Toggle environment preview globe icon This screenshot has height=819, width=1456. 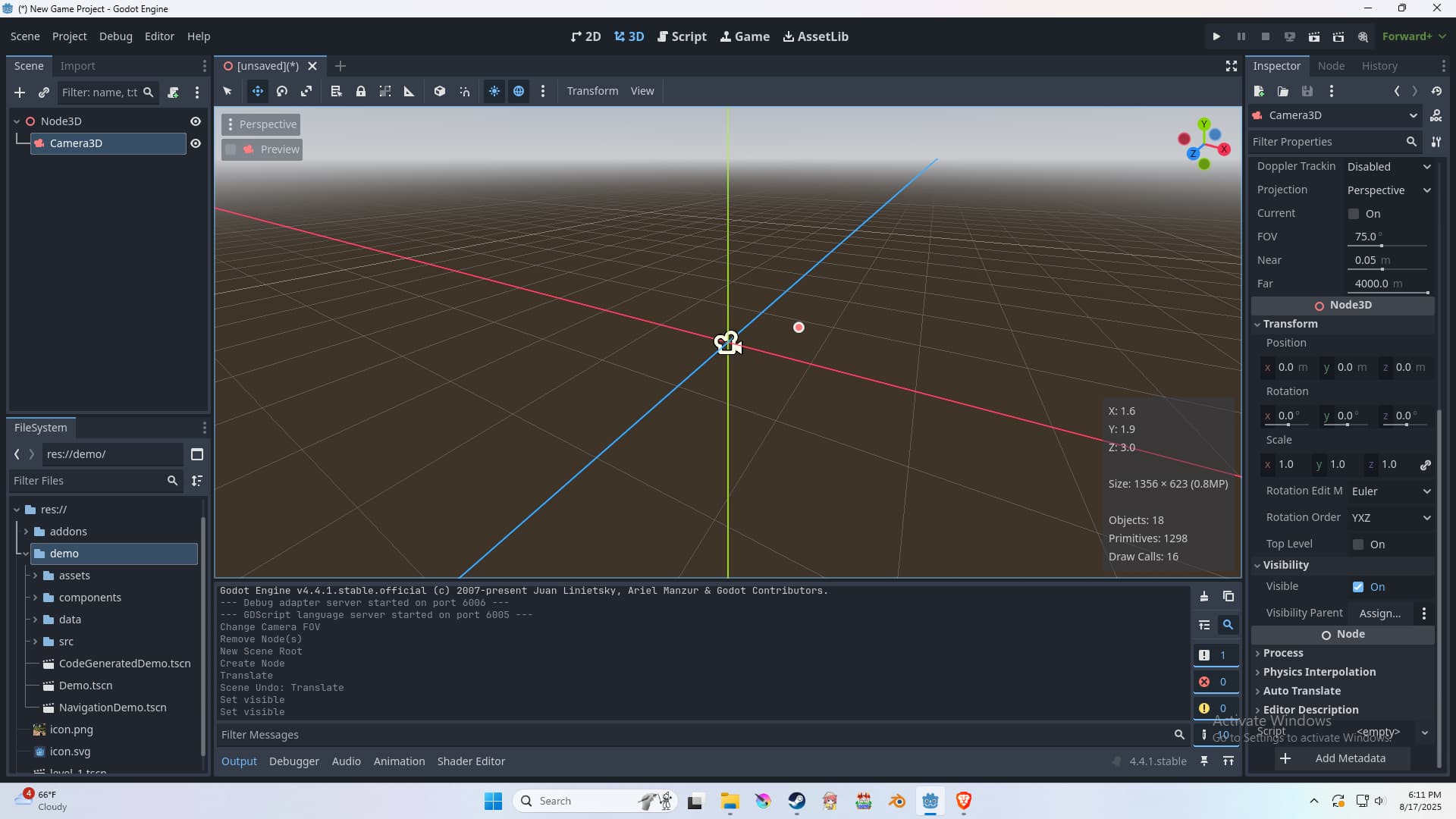(x=519, y=91)
